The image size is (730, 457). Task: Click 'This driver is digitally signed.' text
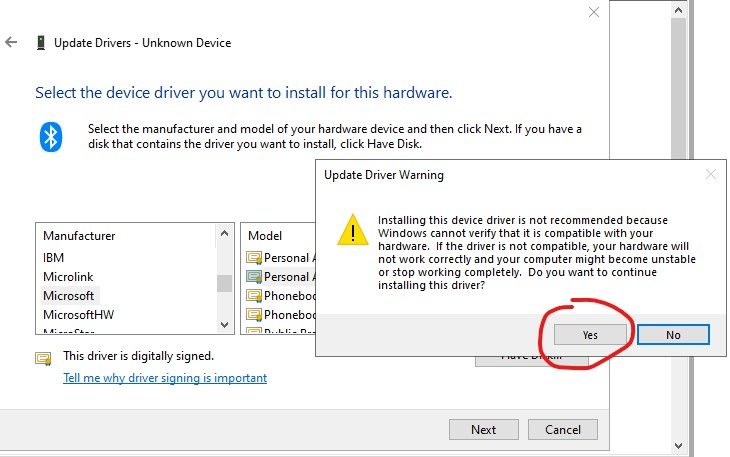[x=139, y=356]
